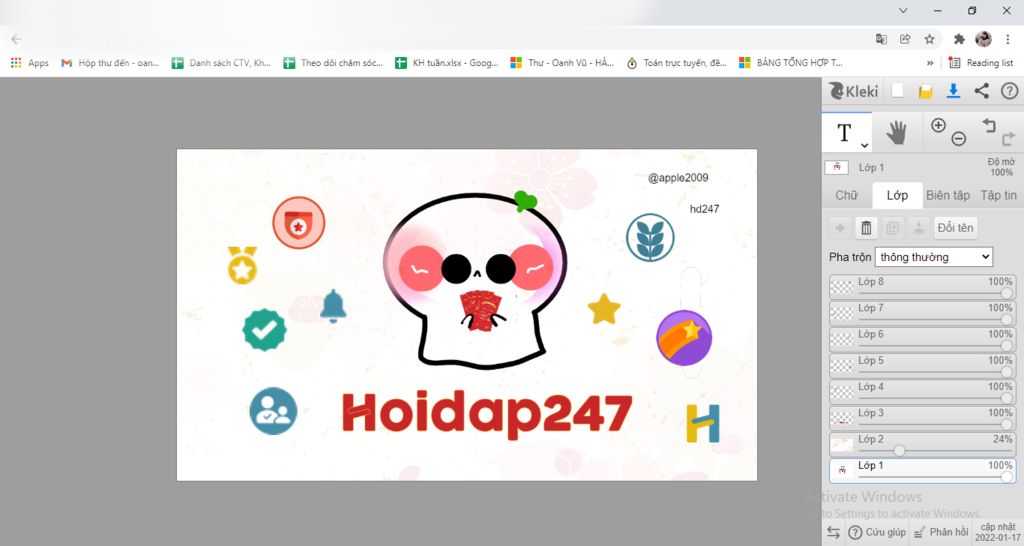This screenshot has width=1024, height=546.
Task: Open the Reading list
Action: 981,63
